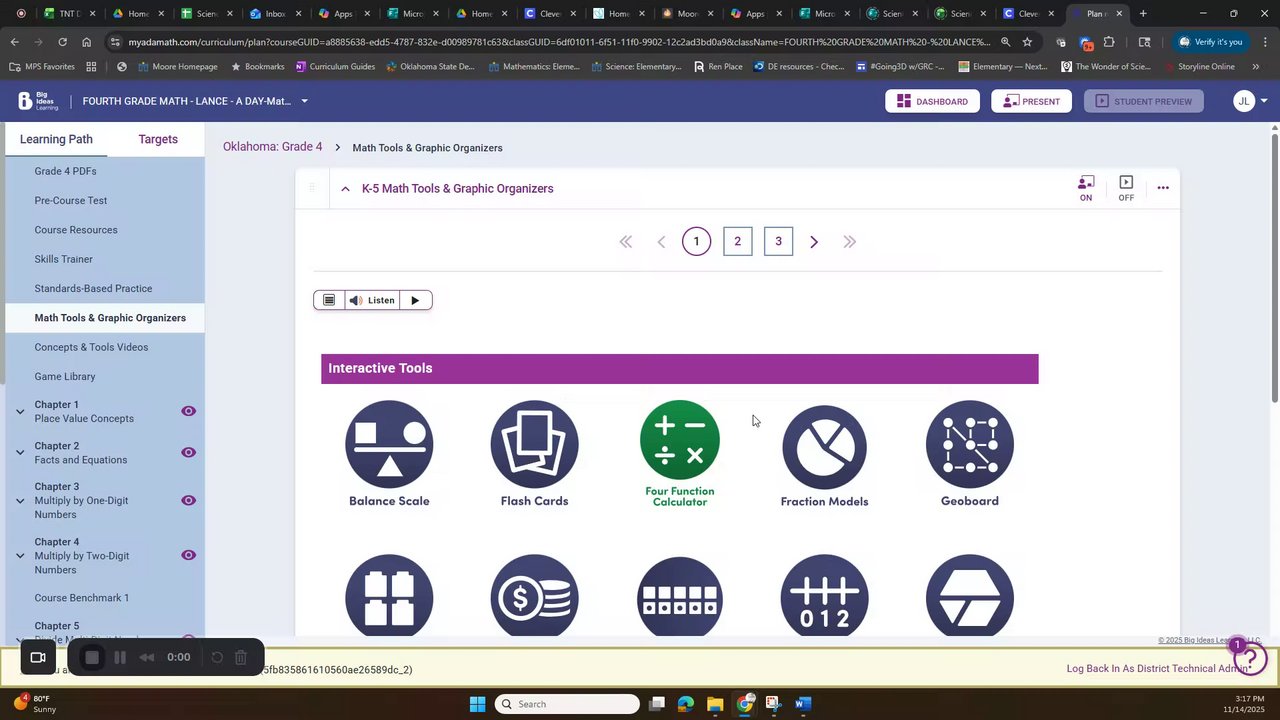Open the Fraction Models tool
This screenshot has width=1280, height=720.
point(824,455)
